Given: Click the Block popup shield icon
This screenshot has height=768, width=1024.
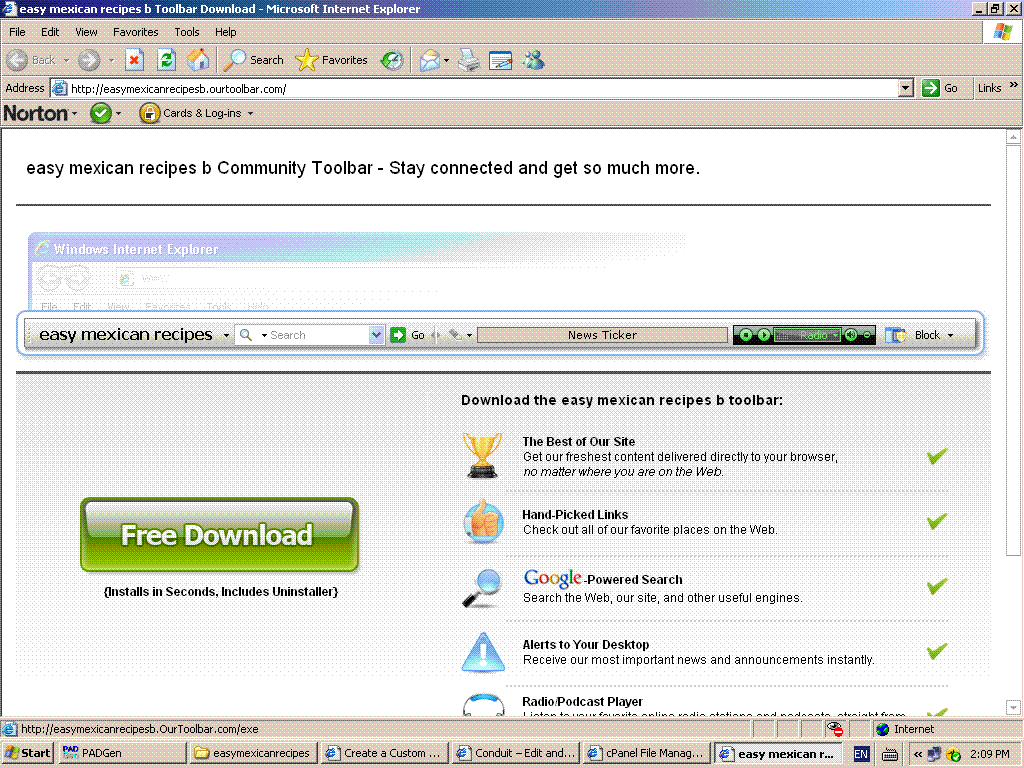Looking at the screenshot, I should (895, 335).
